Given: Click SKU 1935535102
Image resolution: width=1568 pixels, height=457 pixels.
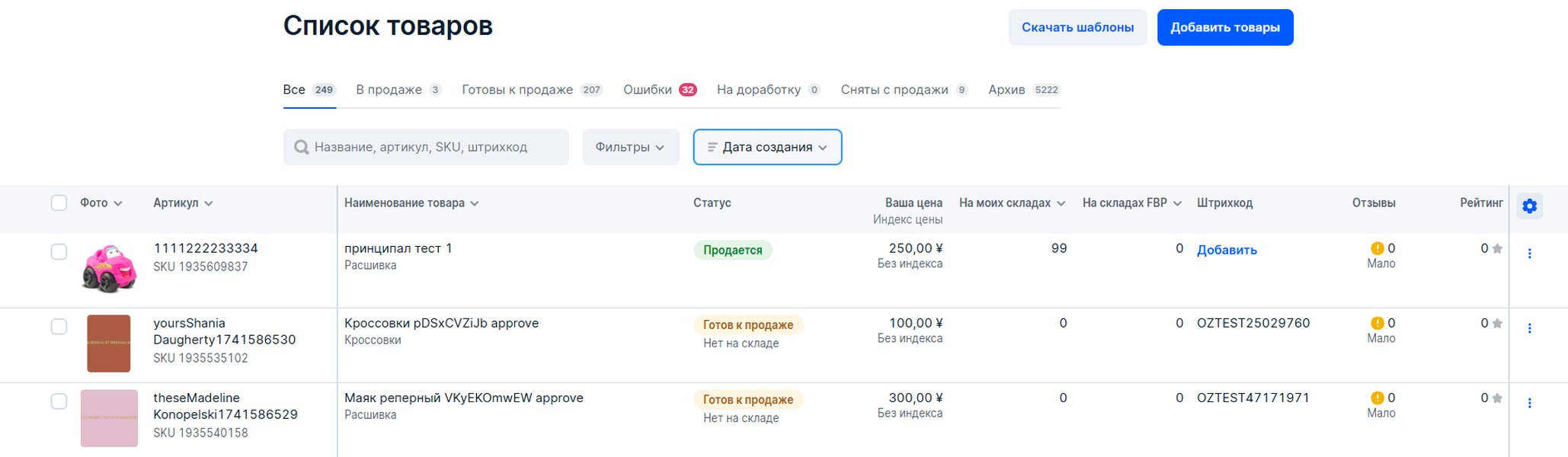Looking at the screenshot, I should pos(200,358).
